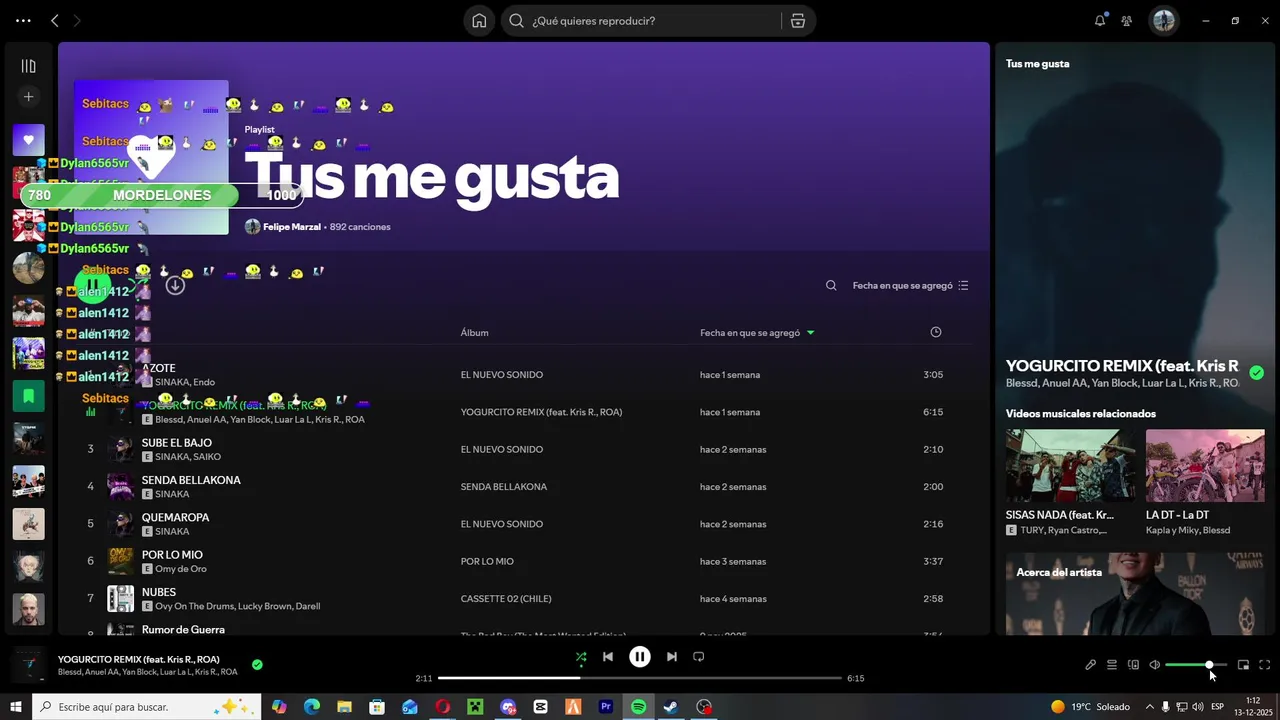
Task: Skip to the previous track
Action: point(608,657)
